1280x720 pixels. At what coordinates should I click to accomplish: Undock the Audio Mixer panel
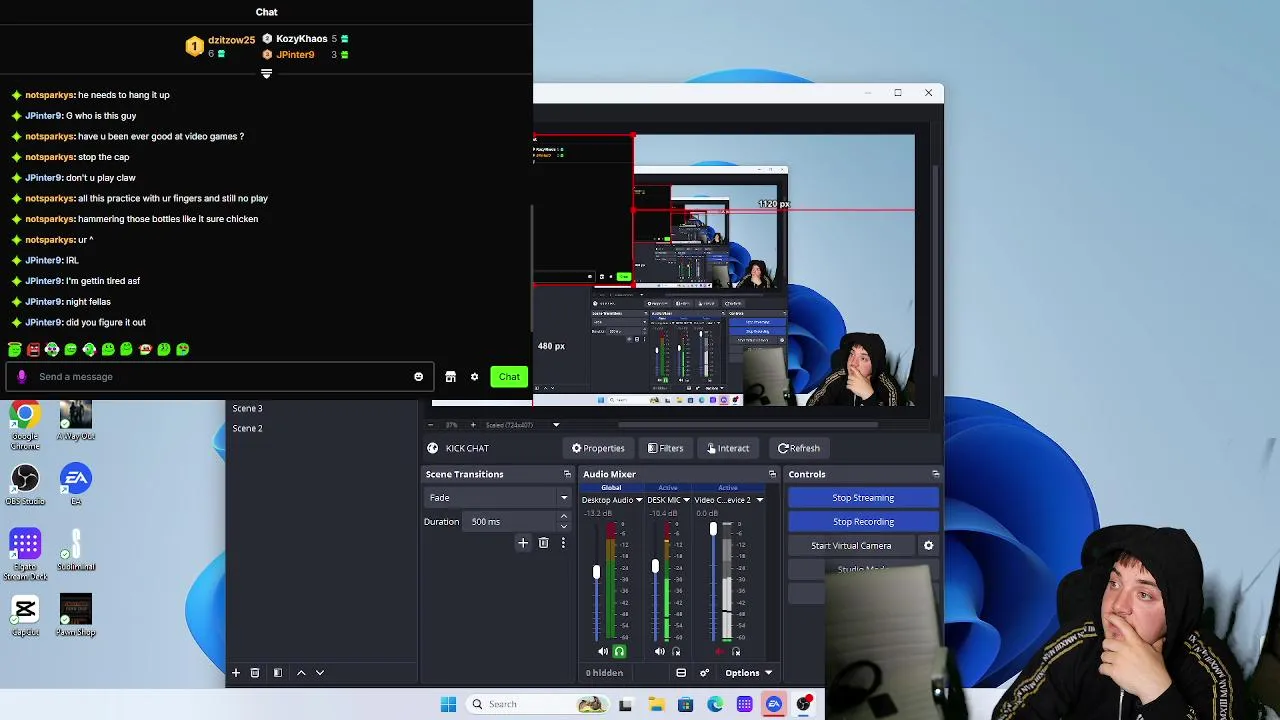click(772, 474)
